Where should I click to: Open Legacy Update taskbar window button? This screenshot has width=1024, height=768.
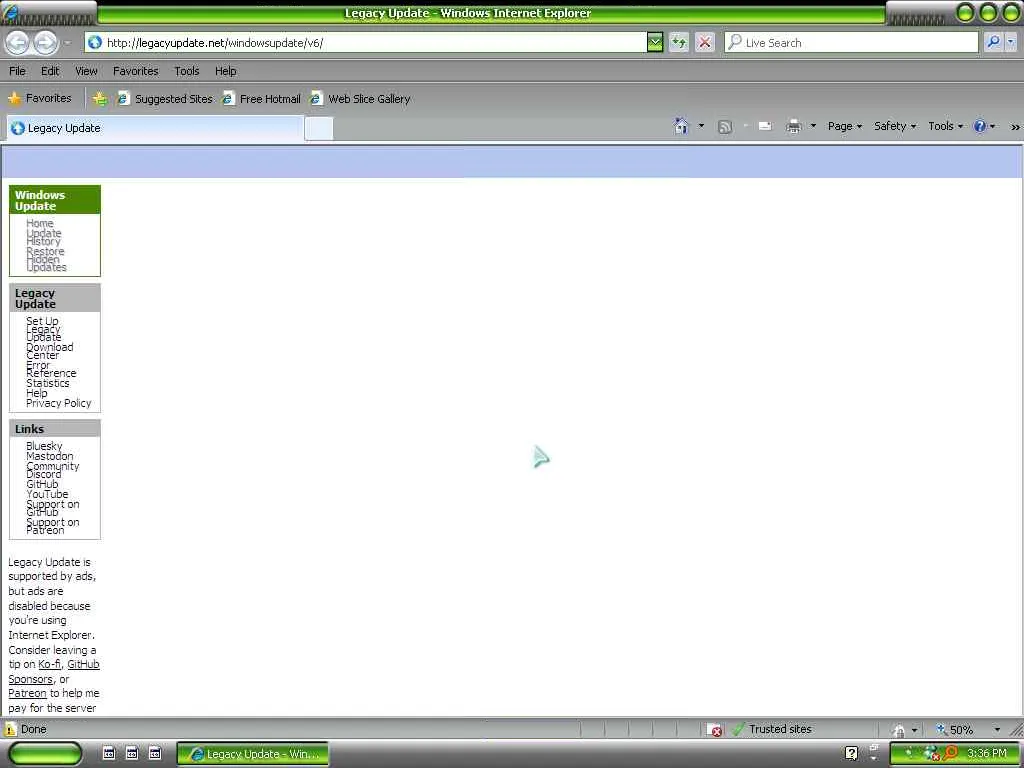[252, 754]
